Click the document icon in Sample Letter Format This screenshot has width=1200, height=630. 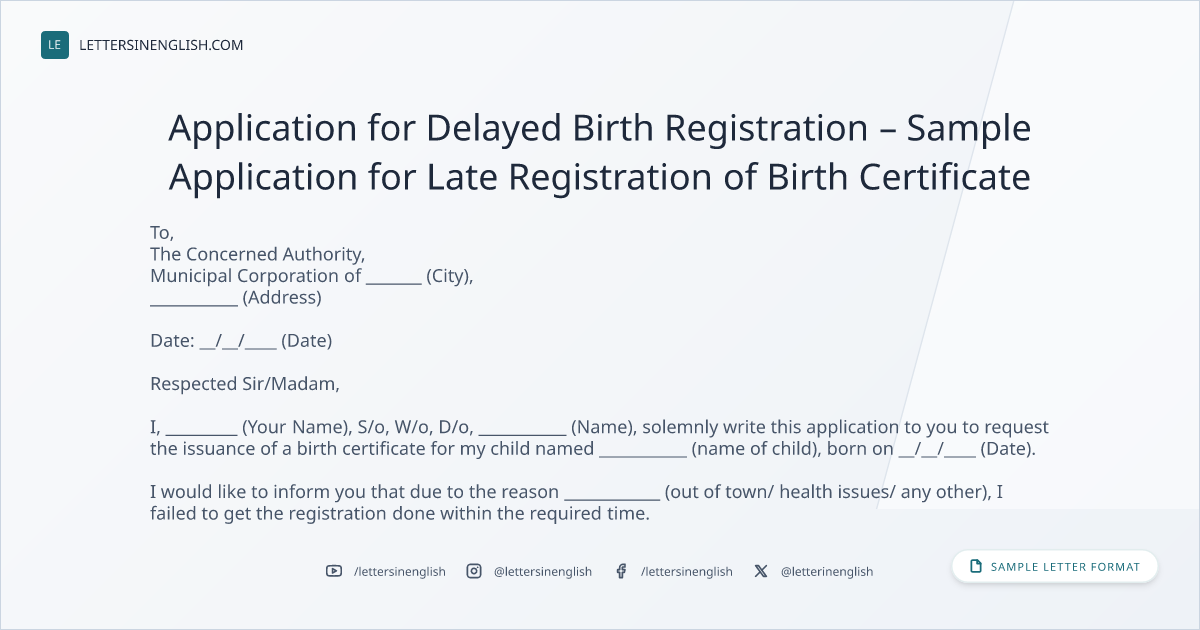point(976,567)
